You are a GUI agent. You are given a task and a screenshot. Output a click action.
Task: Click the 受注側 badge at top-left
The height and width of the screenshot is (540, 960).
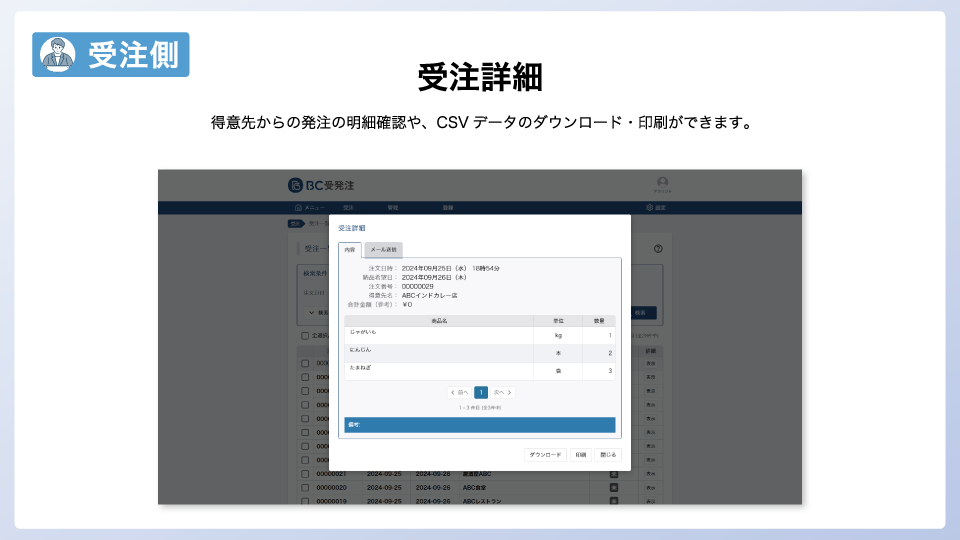coord(111,54)
